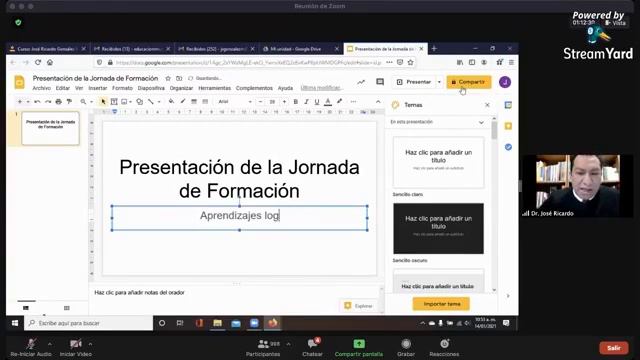Star the presentation title
The image size is (640, 360).
[x=168, y=78]
